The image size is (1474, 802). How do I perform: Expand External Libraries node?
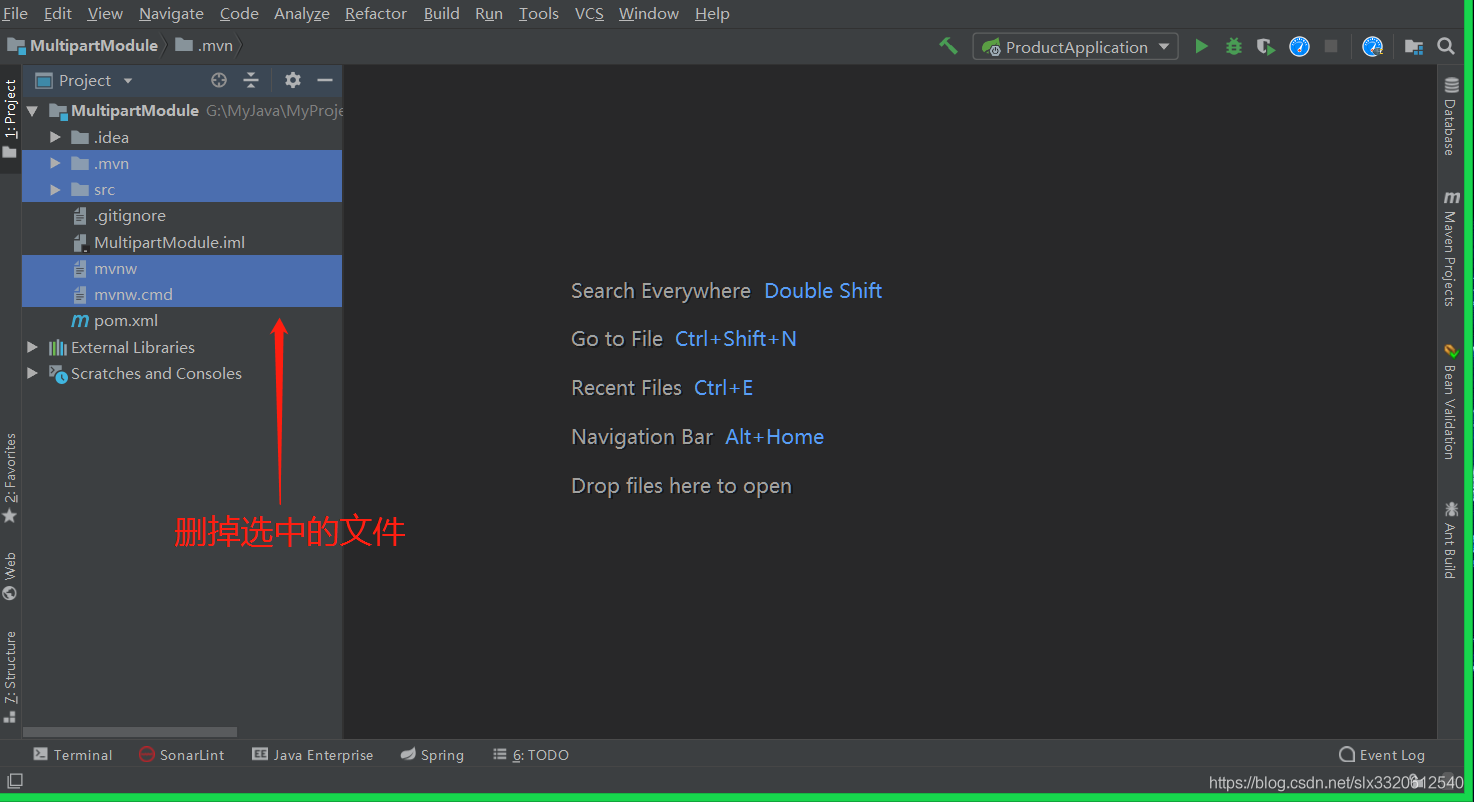click(x=32, y=347)
